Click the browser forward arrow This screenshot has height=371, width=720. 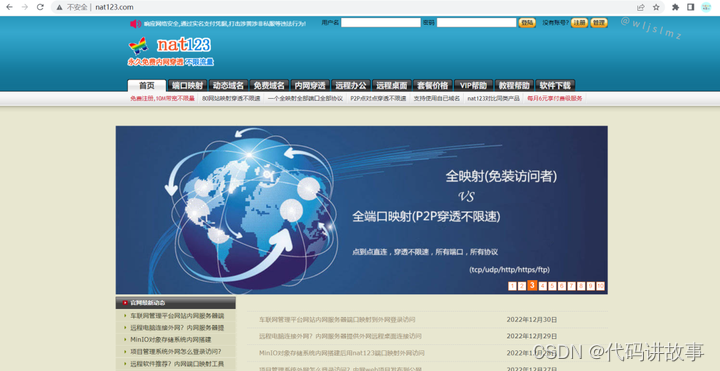[x=25, y=7]
